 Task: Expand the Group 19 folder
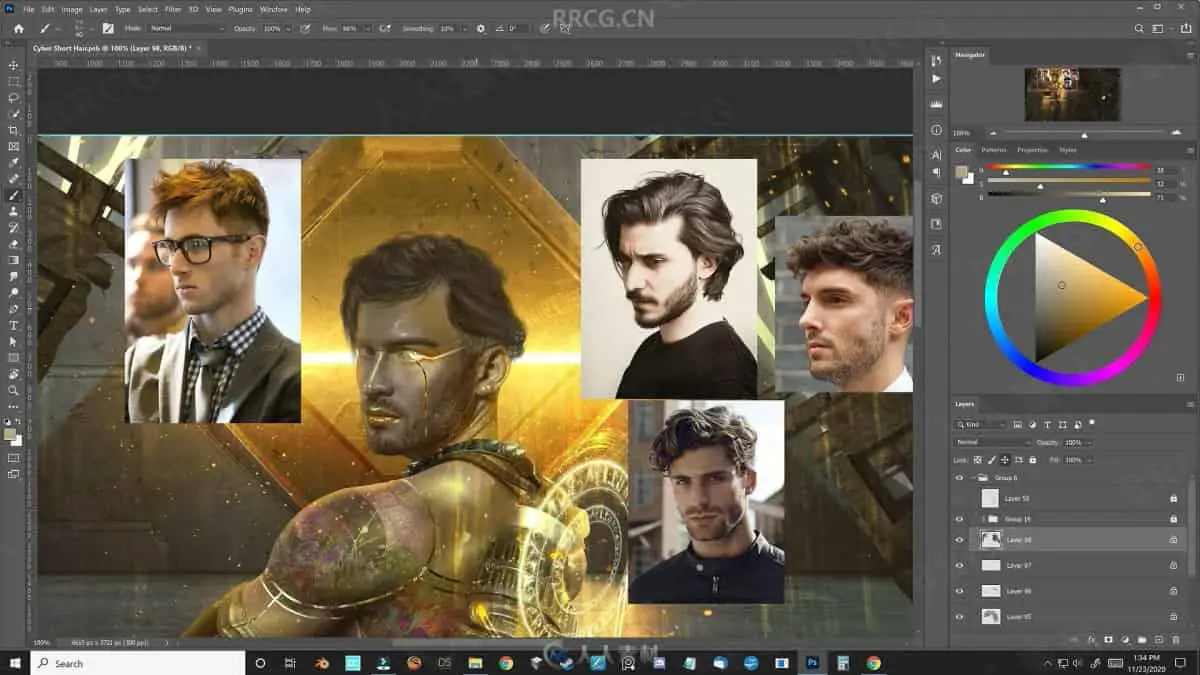pyautogui.click(x=984, y=519)
